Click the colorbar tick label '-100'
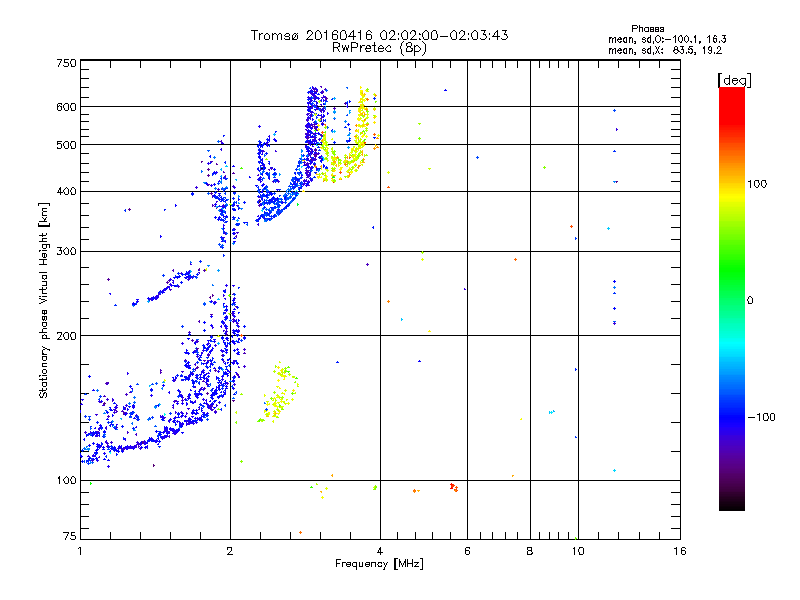800x600 pixels. tap(761, 417)
